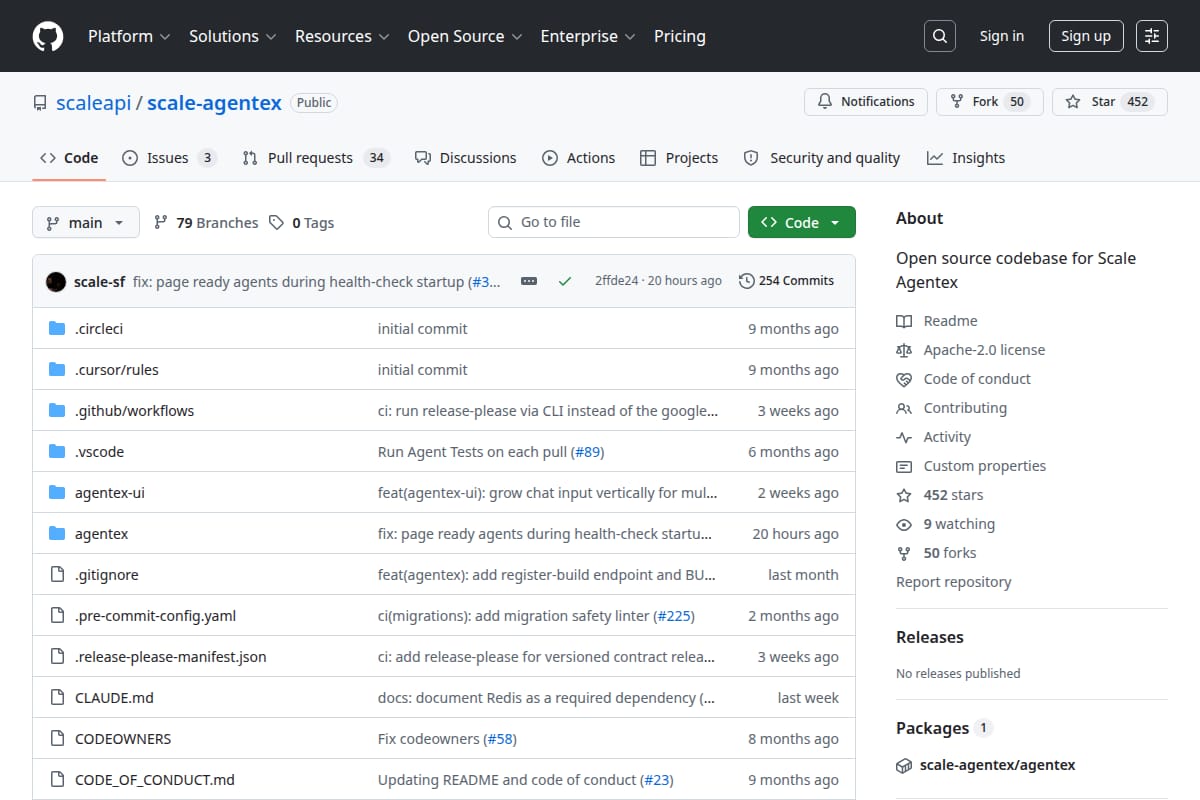This screenshot has width=1200, height=800.
Task: Open the Activity link
Action: point(934,437)
